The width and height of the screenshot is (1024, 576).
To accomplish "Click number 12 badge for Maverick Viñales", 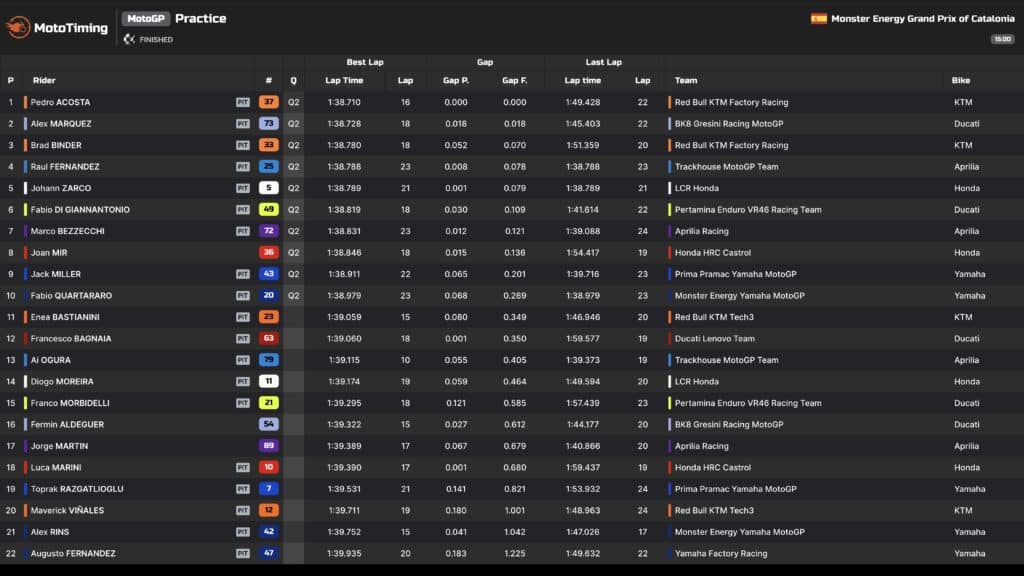I will [268, 510].
